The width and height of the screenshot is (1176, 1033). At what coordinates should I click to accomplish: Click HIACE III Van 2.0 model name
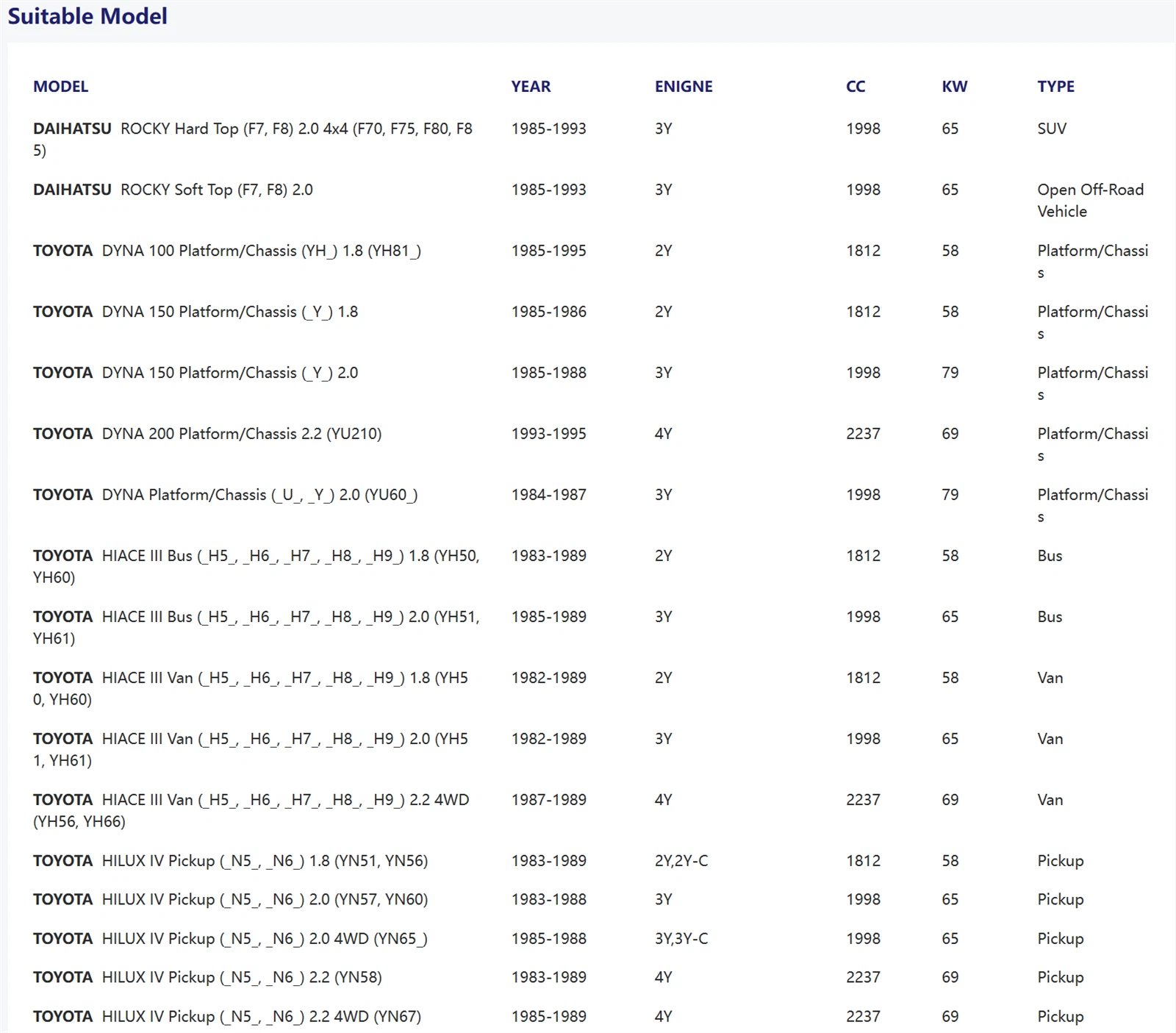pyautogui.click(x=251, y=749)
